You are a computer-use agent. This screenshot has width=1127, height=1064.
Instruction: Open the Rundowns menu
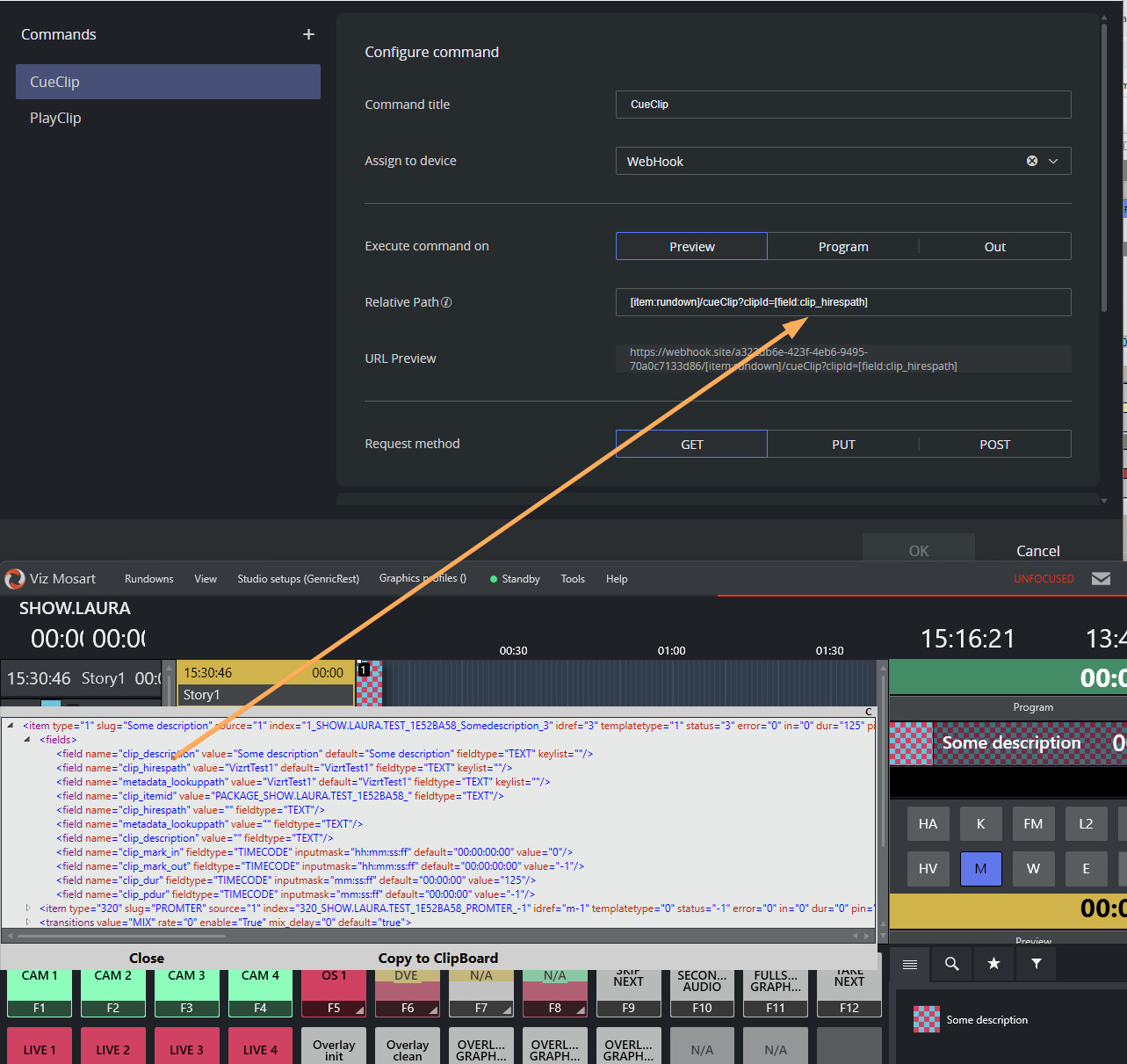click(148, 579)
